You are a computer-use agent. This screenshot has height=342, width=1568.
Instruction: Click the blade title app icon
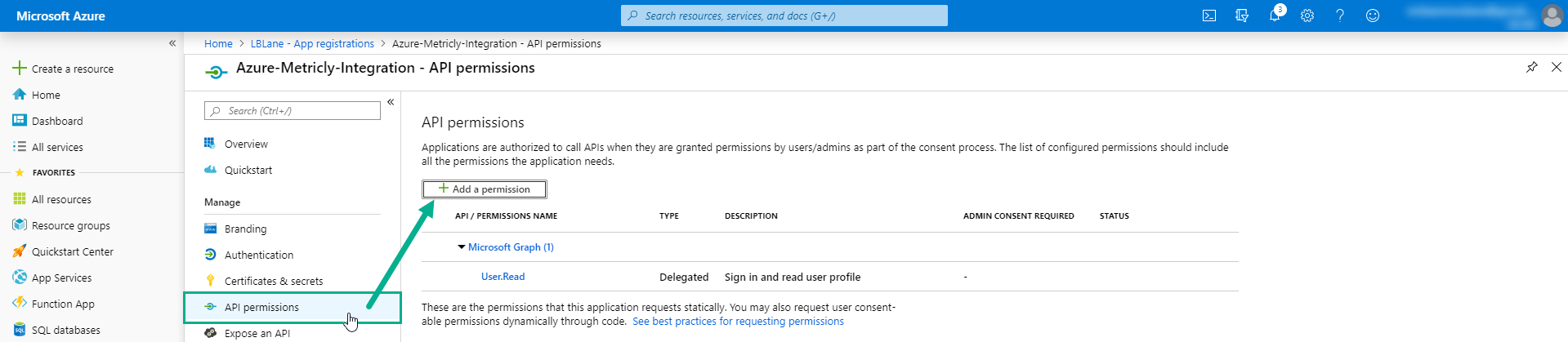(x=215, y=72)
